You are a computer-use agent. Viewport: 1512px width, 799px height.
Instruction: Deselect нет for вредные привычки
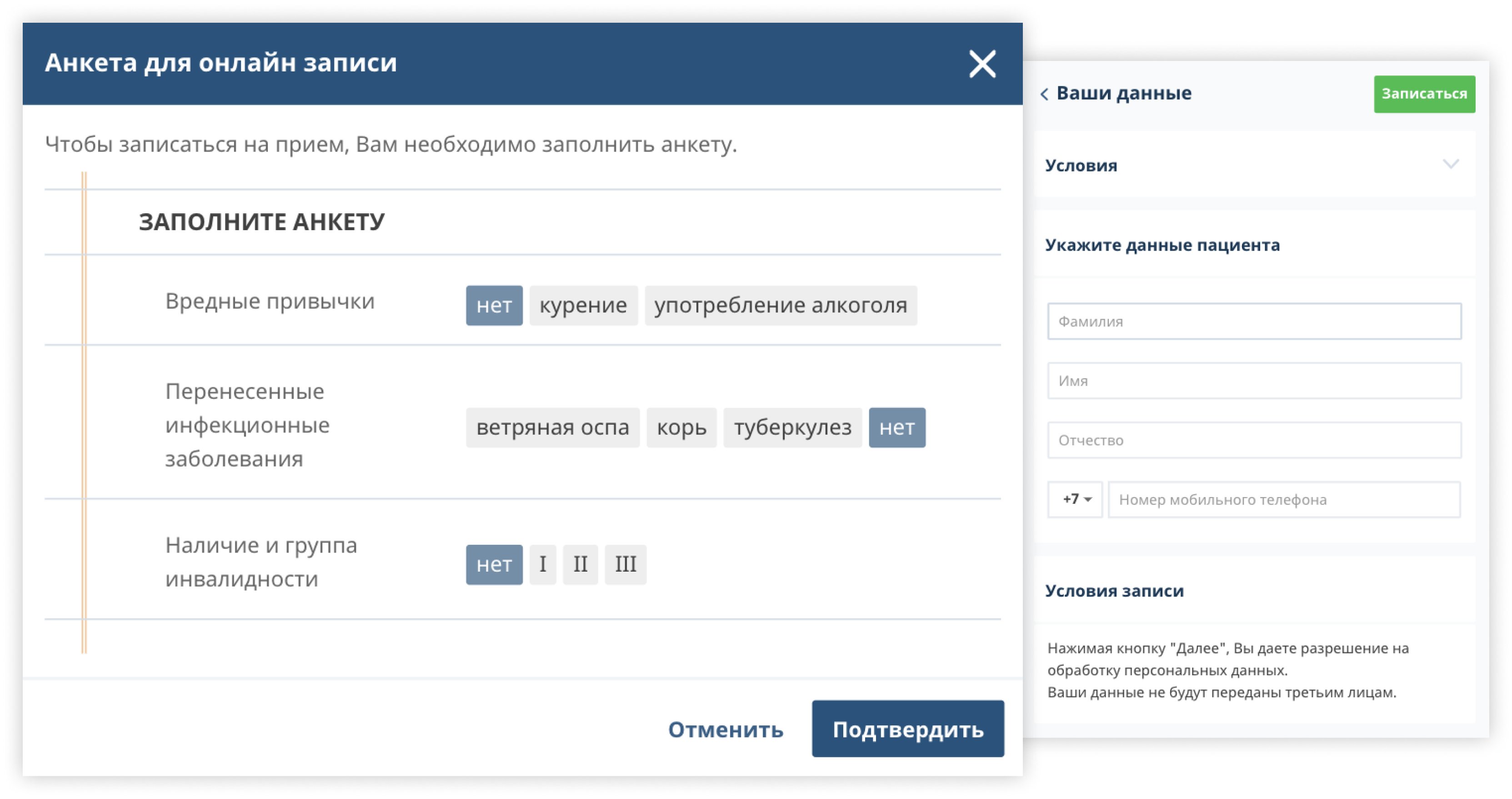[494, 305]
